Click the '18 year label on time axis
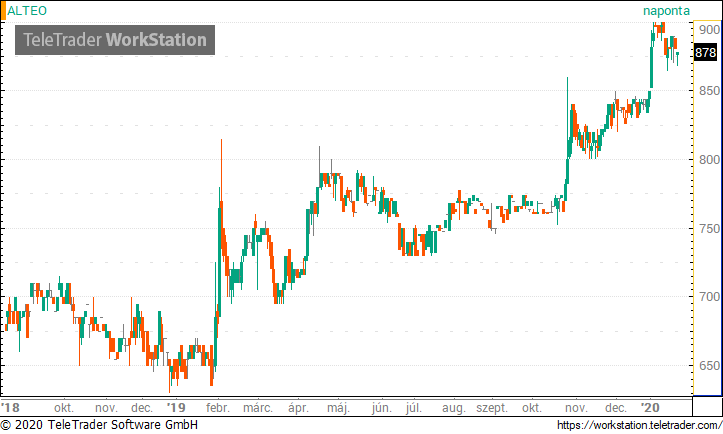The width and height of the screenshot is (723, 434). [x=10, y=408]
